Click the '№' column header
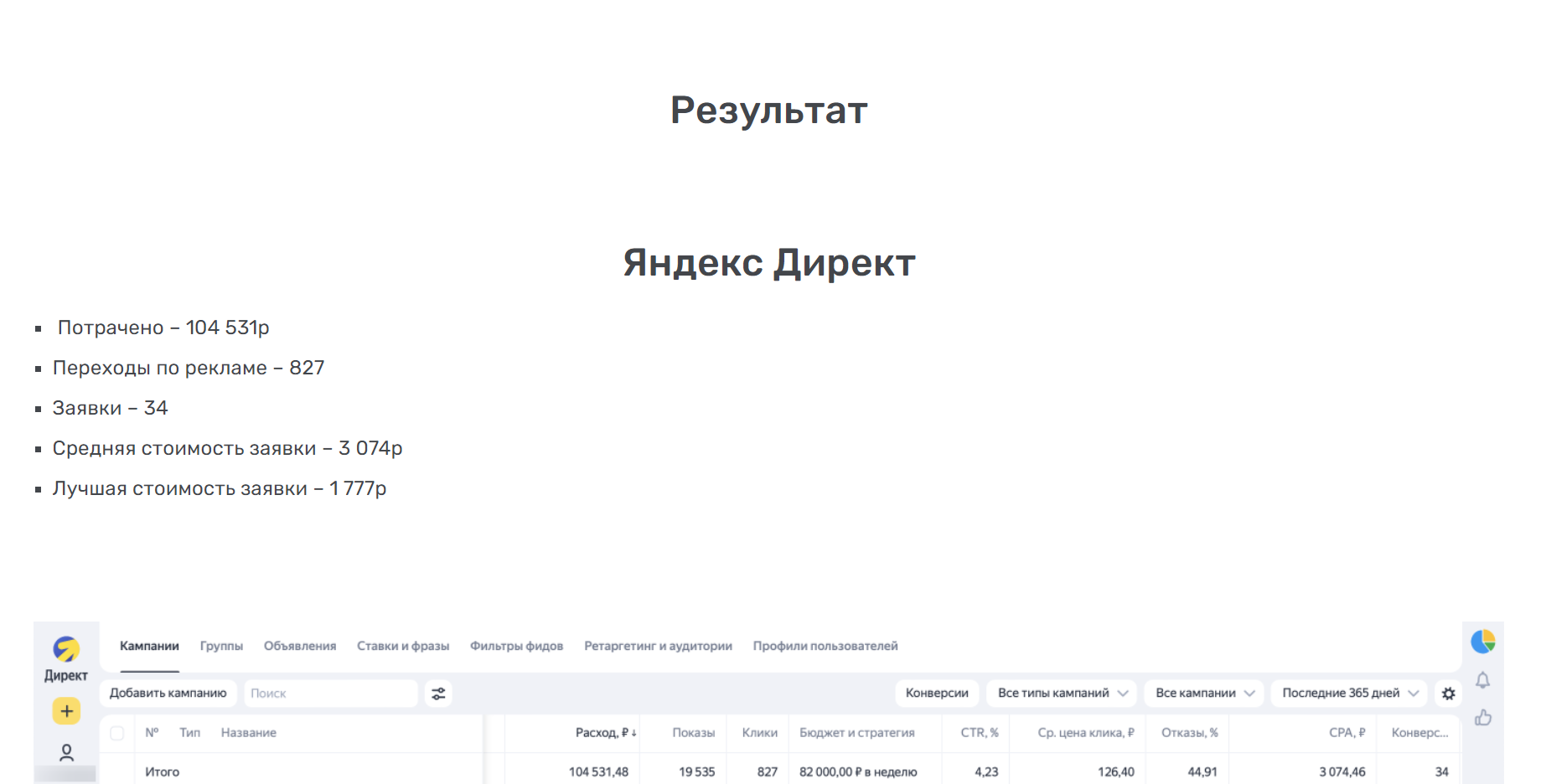The height and width of the screenshot is (784, 1546). (152, 733)
